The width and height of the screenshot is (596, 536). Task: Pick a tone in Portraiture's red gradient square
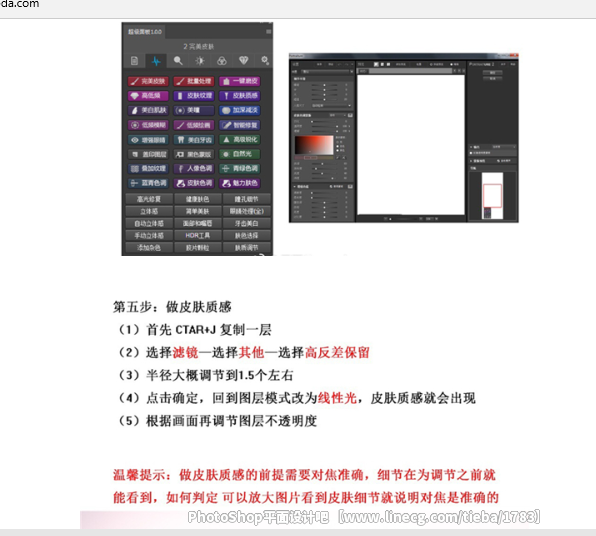coord(314,145)
